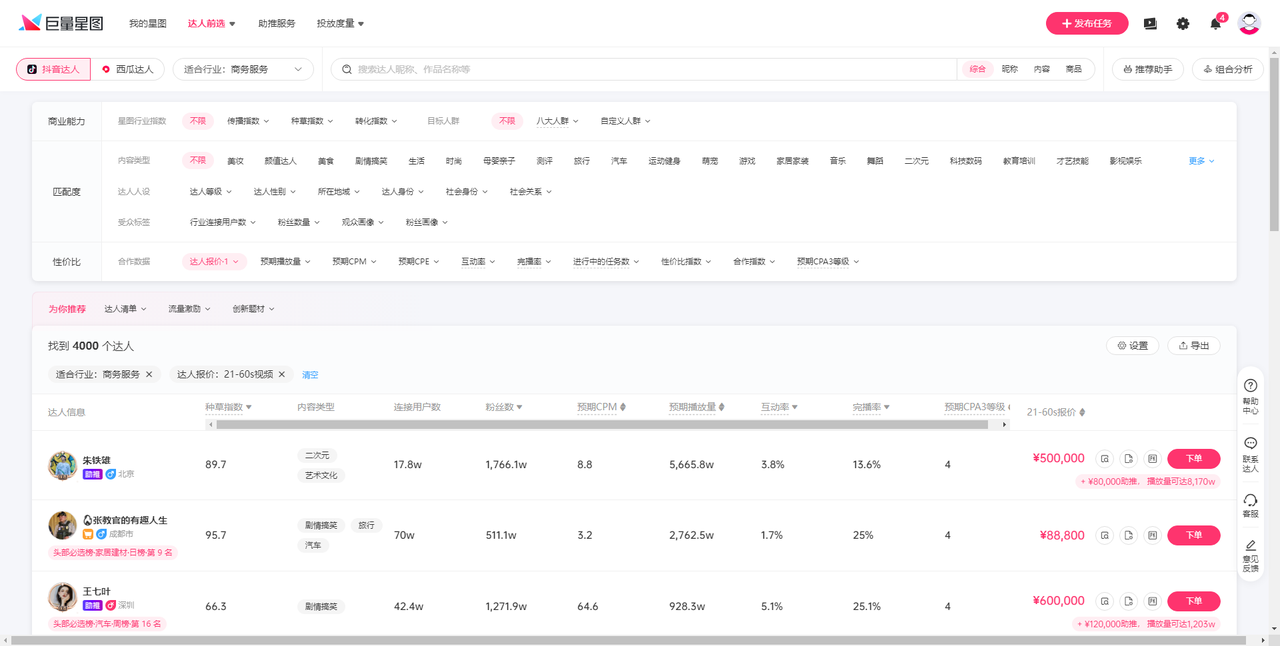The image size is (1280, 646).
Task: Click the 发布任务 button
Action: pyautogui.click(x=1086, y=23)
